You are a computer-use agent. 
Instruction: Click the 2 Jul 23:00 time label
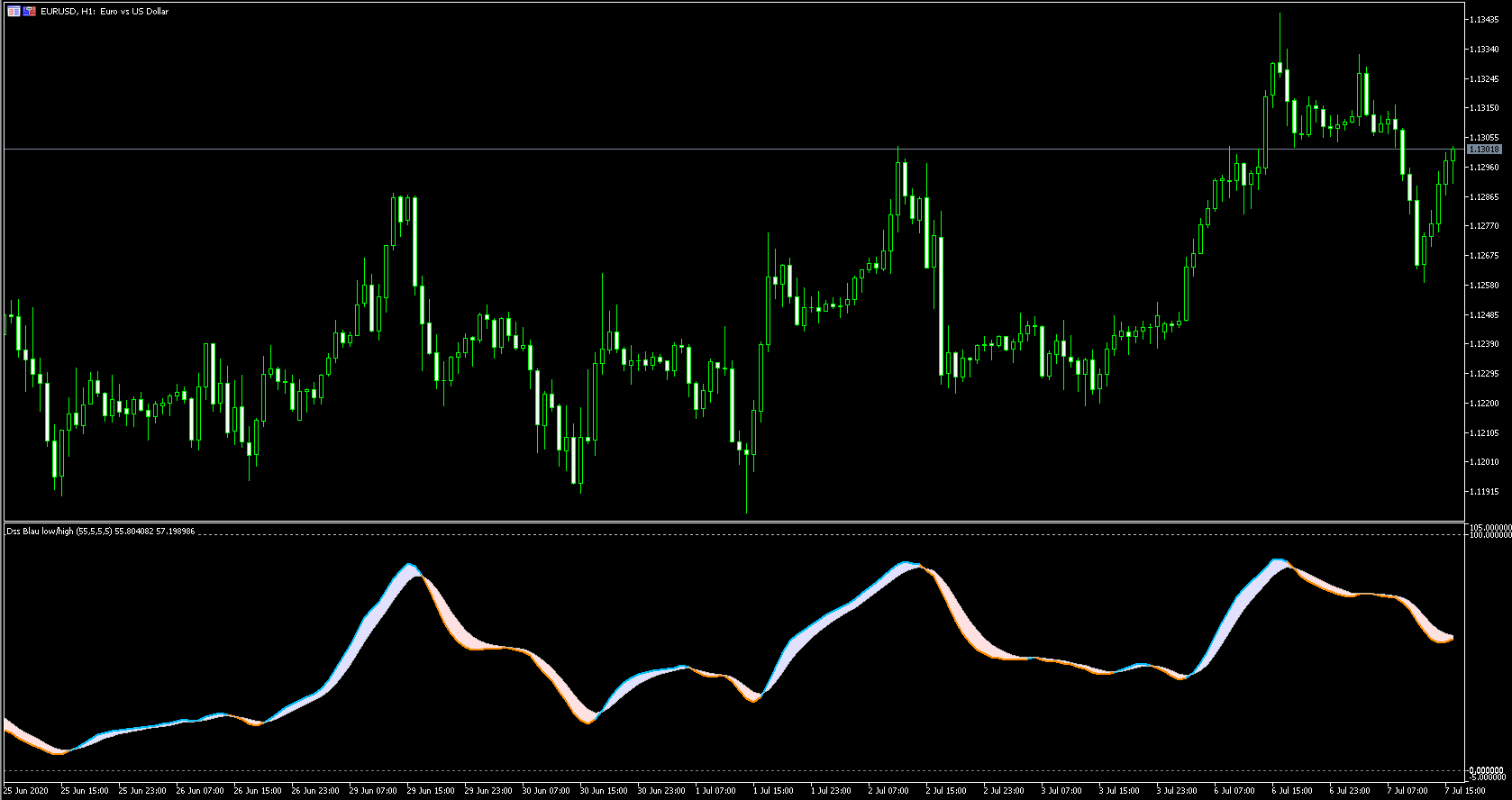click(1004, 791)
